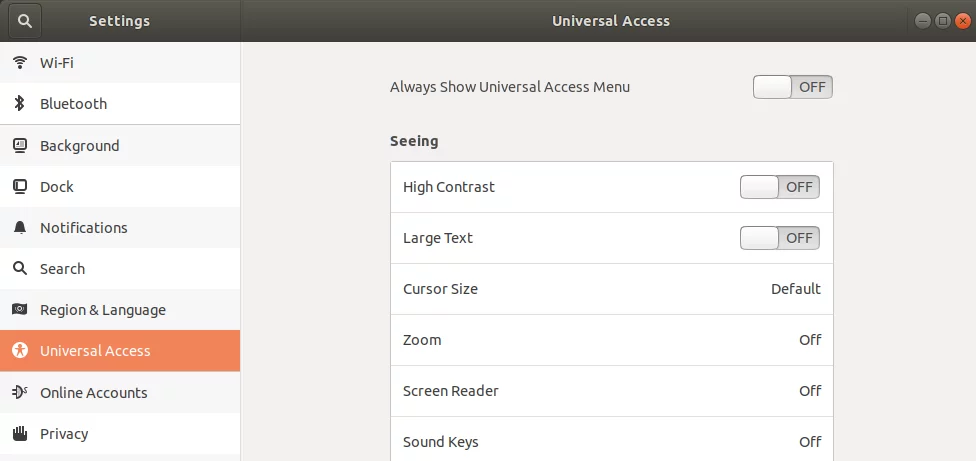Click the Privacy label in sidebar
The image size is (976, 461).
pos(64,434)
